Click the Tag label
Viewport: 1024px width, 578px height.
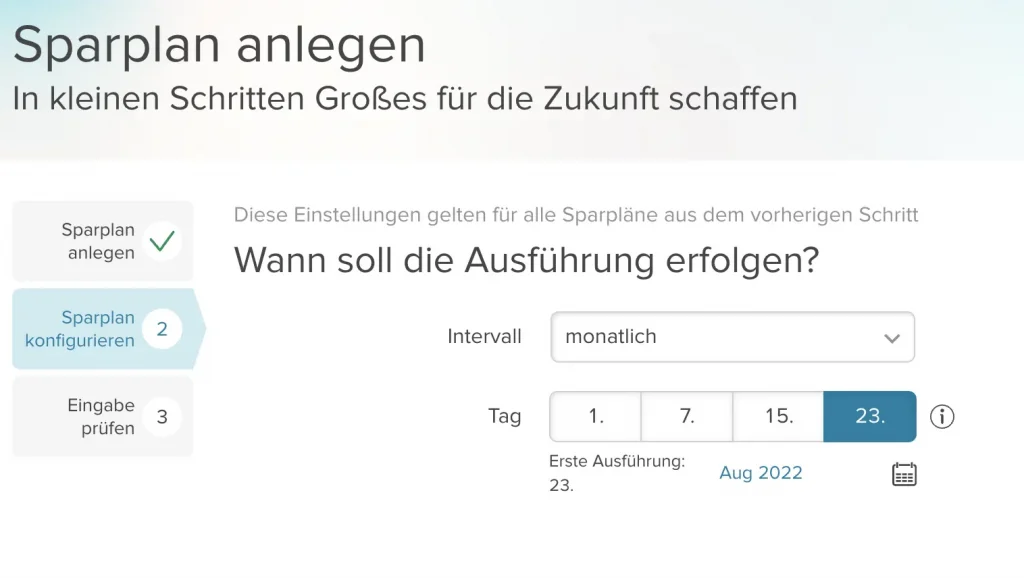click(504, 416)
